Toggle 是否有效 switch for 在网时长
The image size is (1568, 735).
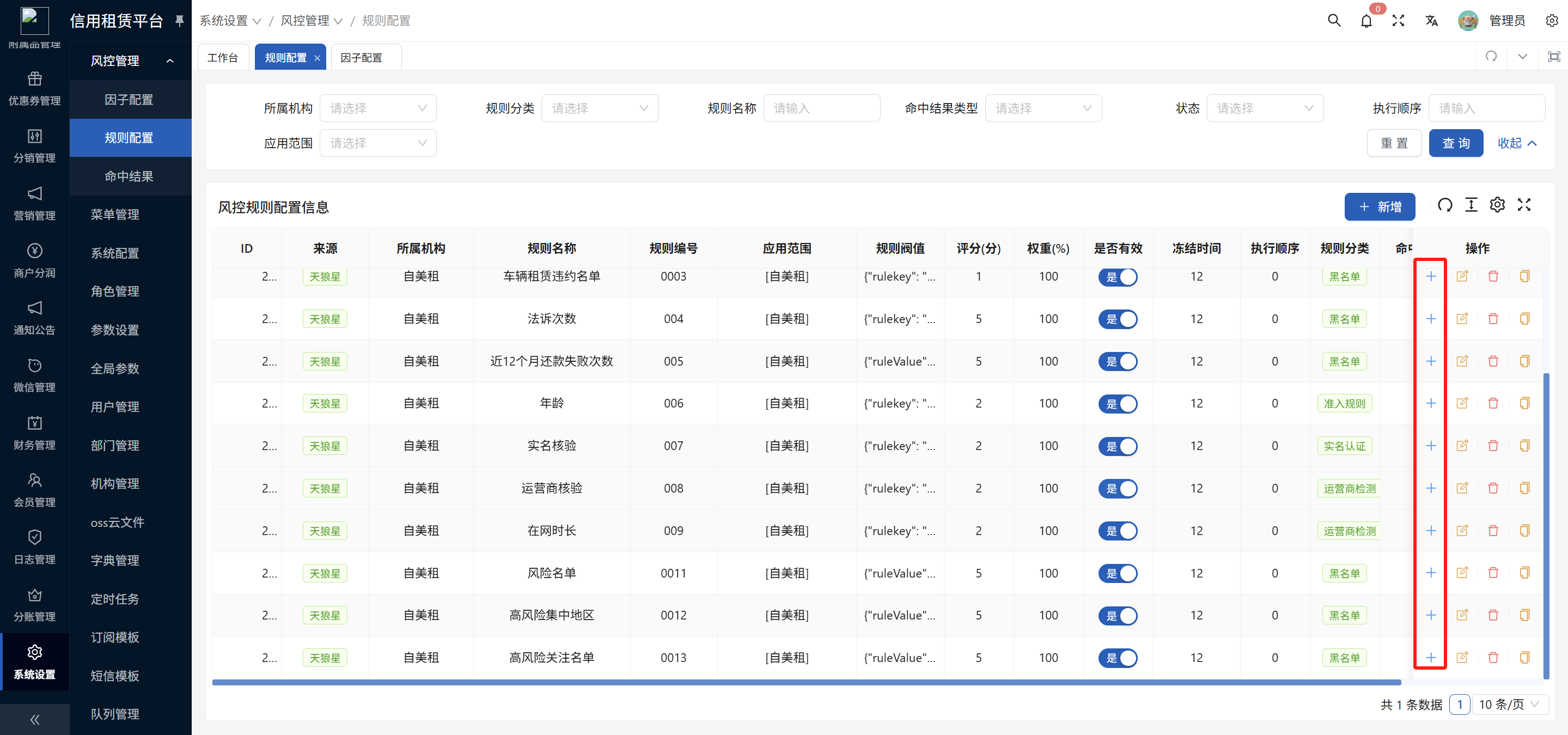1118,531
